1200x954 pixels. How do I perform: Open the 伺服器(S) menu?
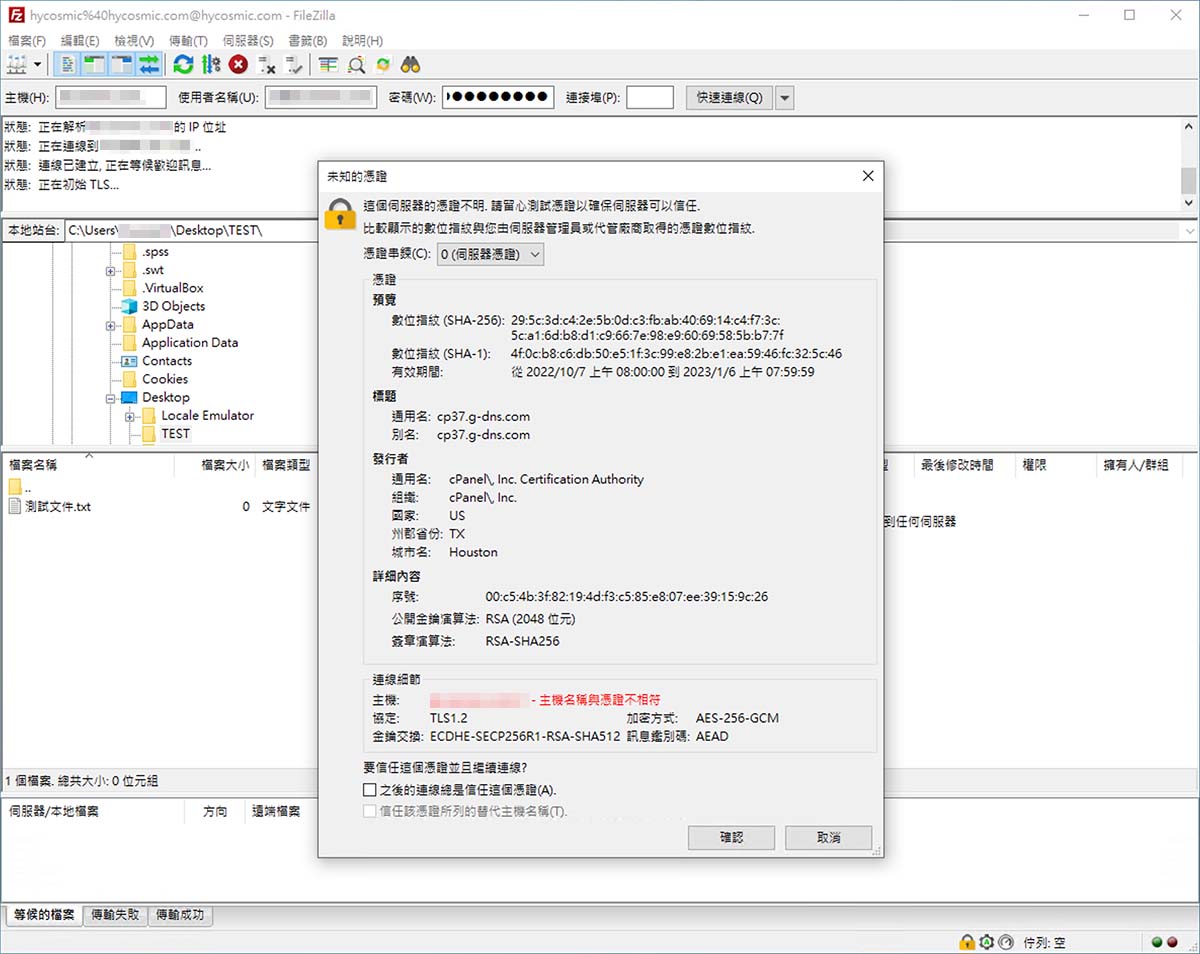(248, 41)
